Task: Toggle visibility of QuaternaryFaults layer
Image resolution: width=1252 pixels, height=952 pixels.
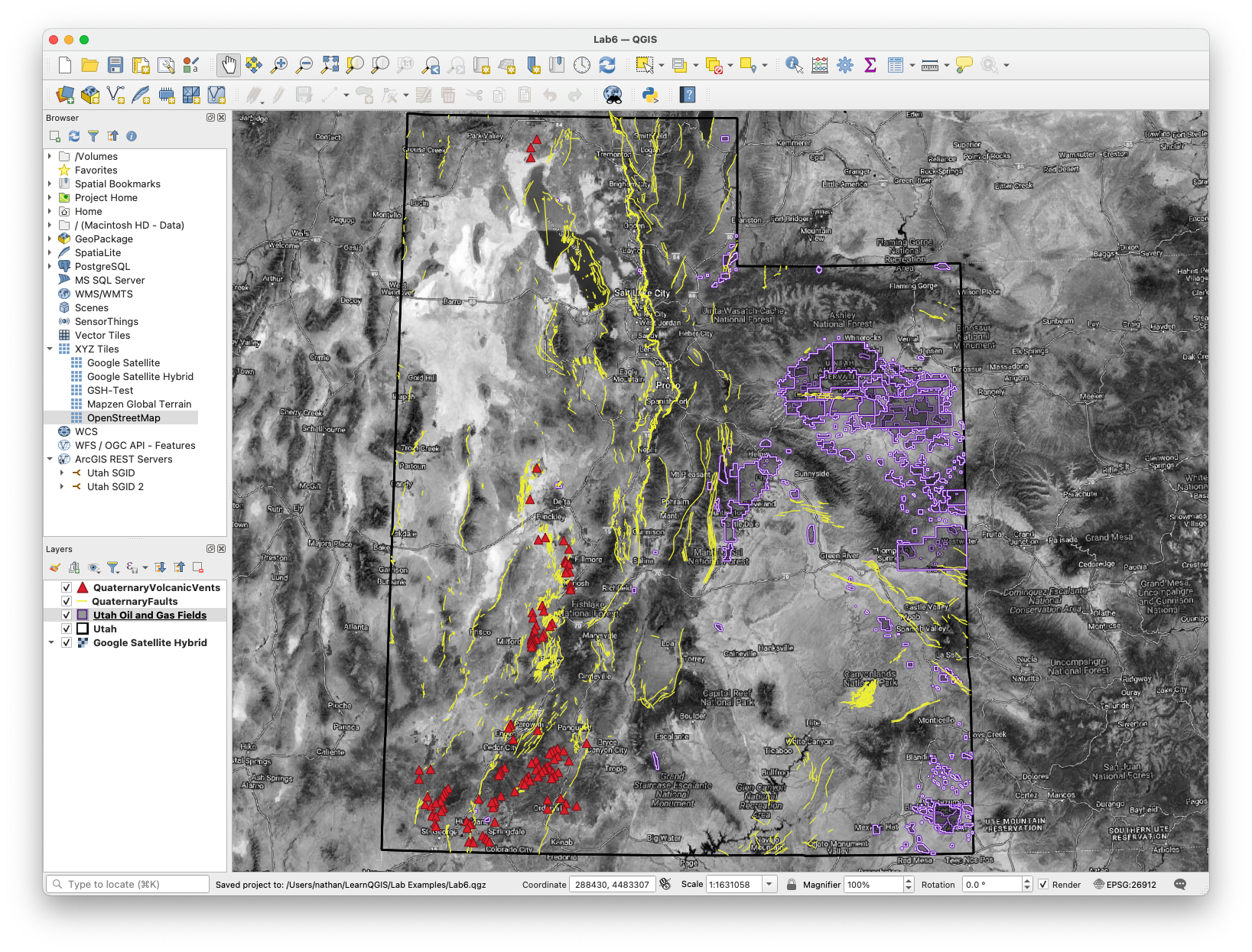Action: coord(67,601)
